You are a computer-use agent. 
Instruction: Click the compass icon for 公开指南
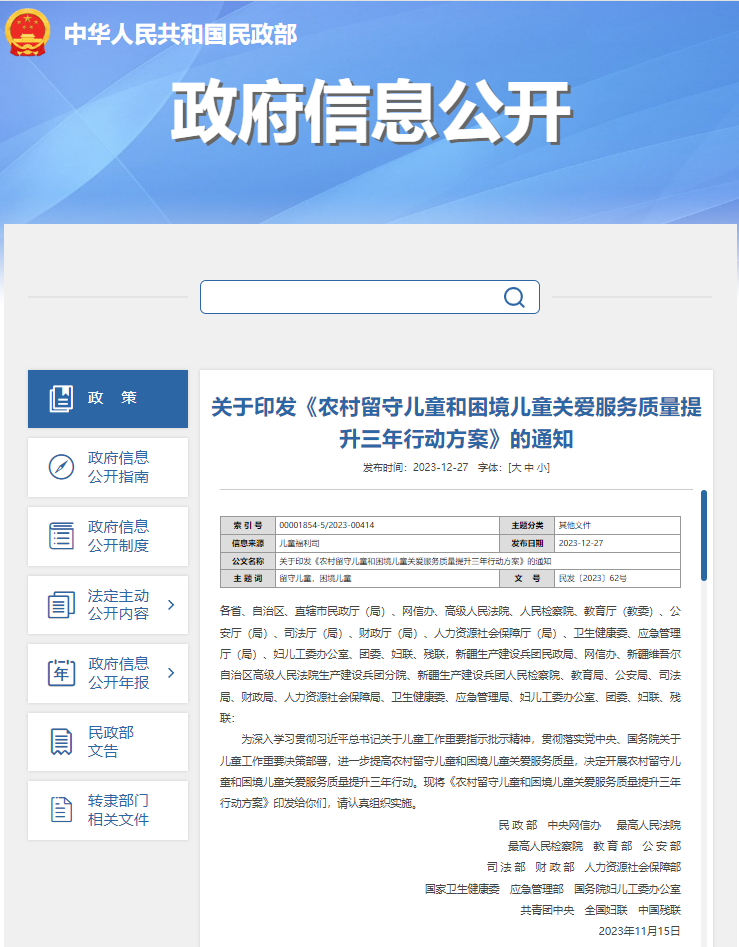61,467
